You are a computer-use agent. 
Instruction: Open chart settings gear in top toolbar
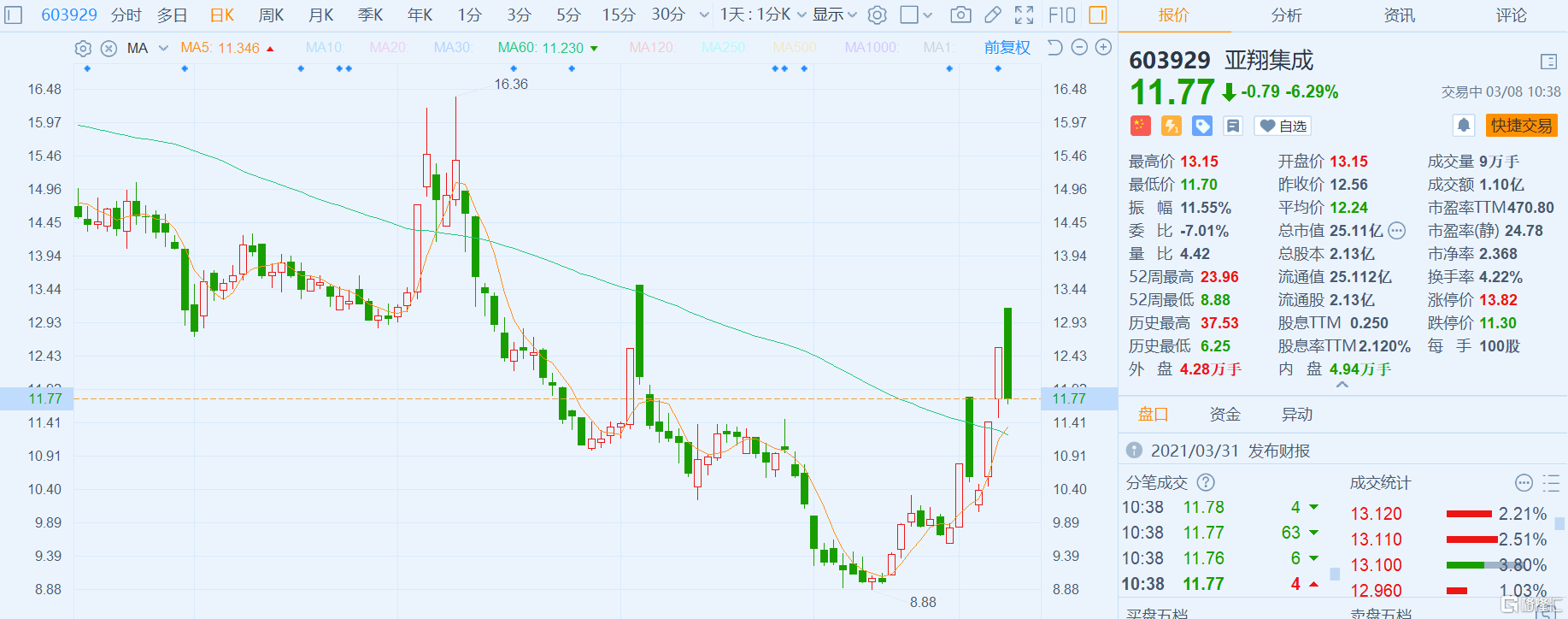(x=877, y=15)
